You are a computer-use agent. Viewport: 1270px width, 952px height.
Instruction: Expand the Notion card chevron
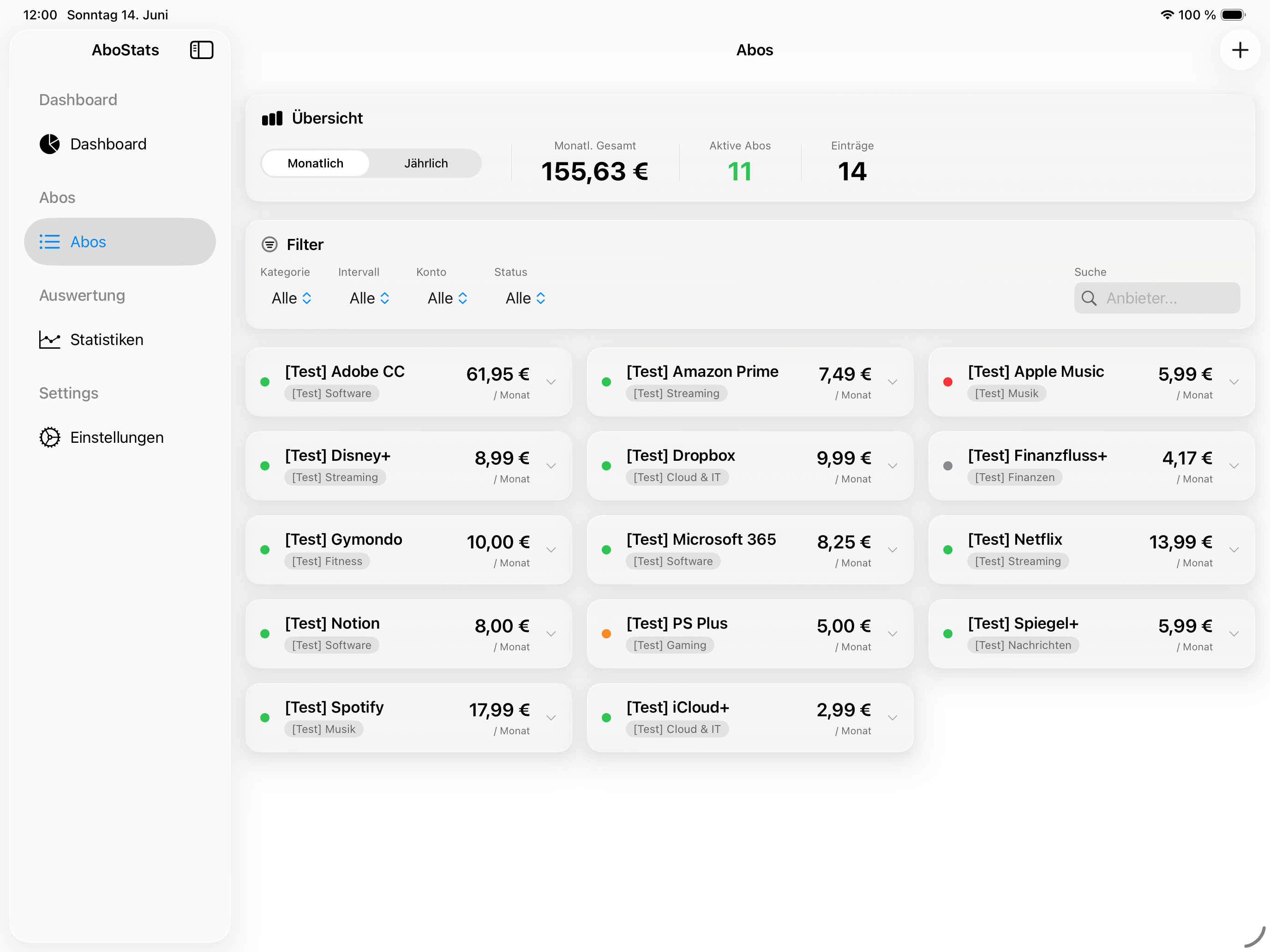click(551, 634)
